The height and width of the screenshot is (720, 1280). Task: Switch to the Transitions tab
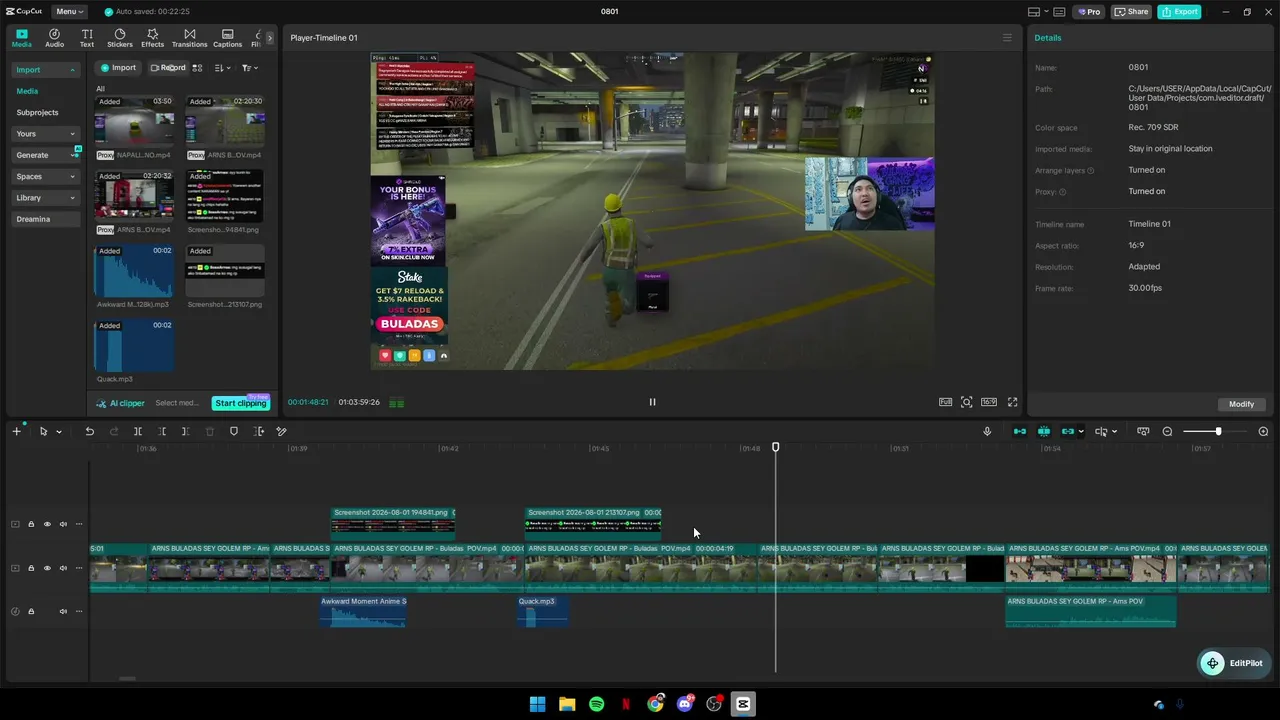189,38
